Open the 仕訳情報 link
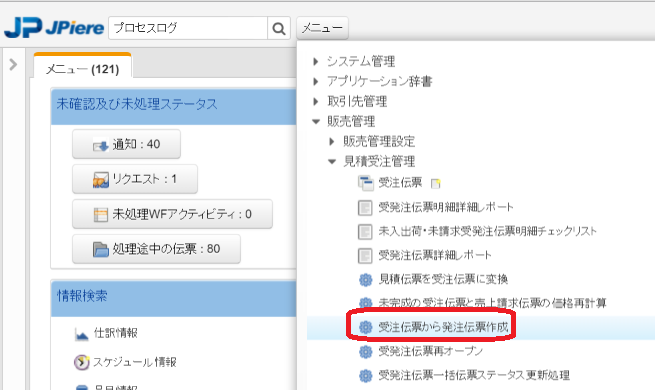655x390 pixels. click(116, 333)
